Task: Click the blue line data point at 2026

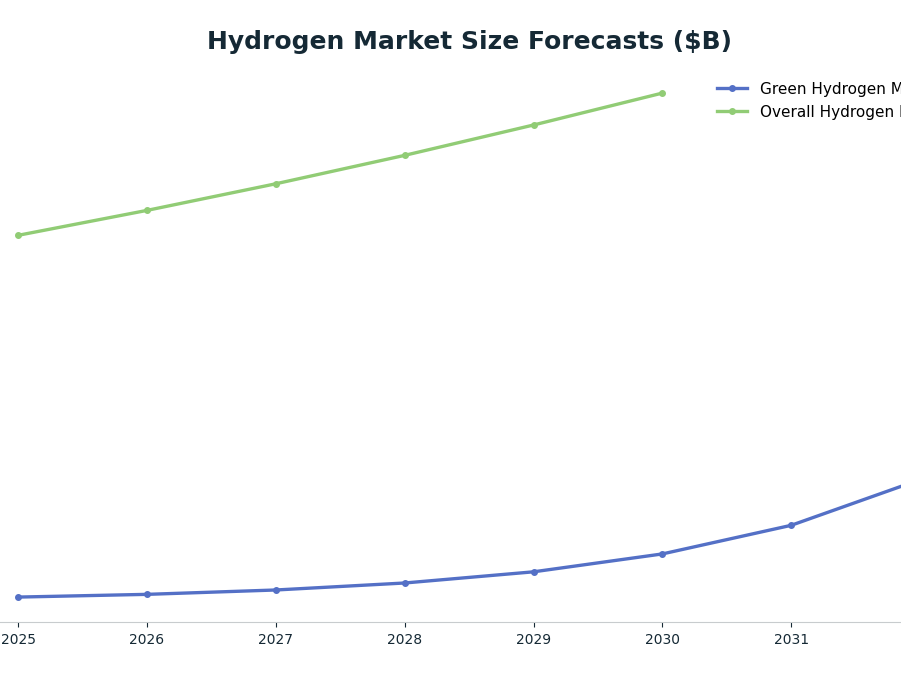Action: (147, 594)
